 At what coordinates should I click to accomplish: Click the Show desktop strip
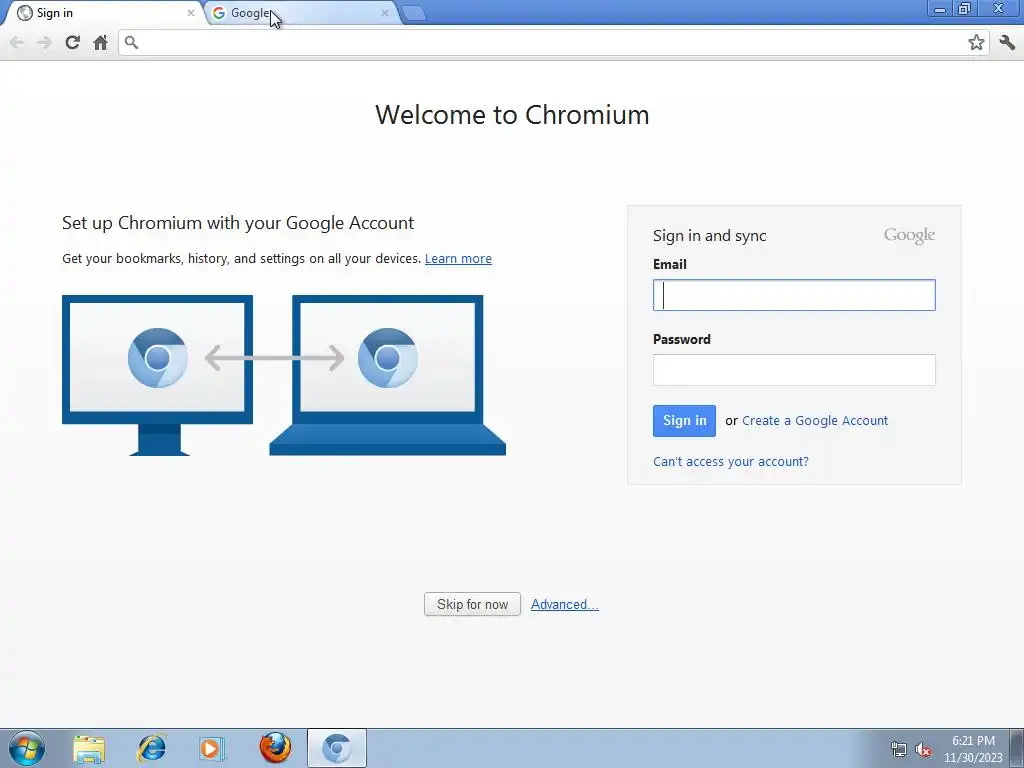pos(1017,748)
